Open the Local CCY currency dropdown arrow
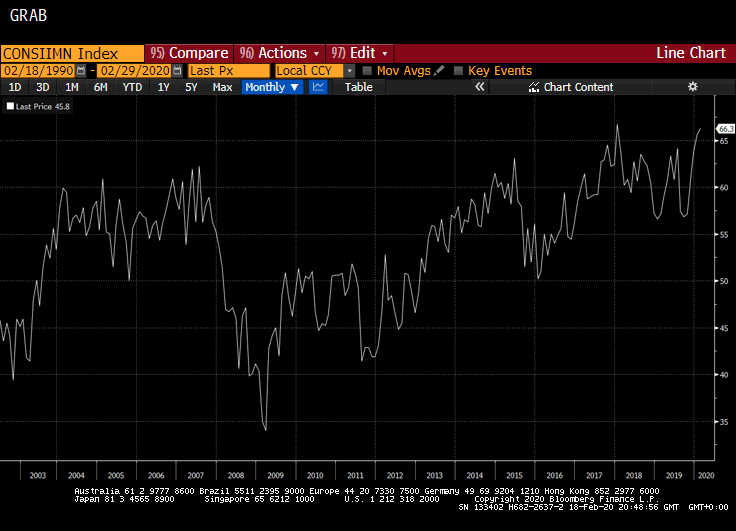The image size is (736, 531). pos(349,71)
